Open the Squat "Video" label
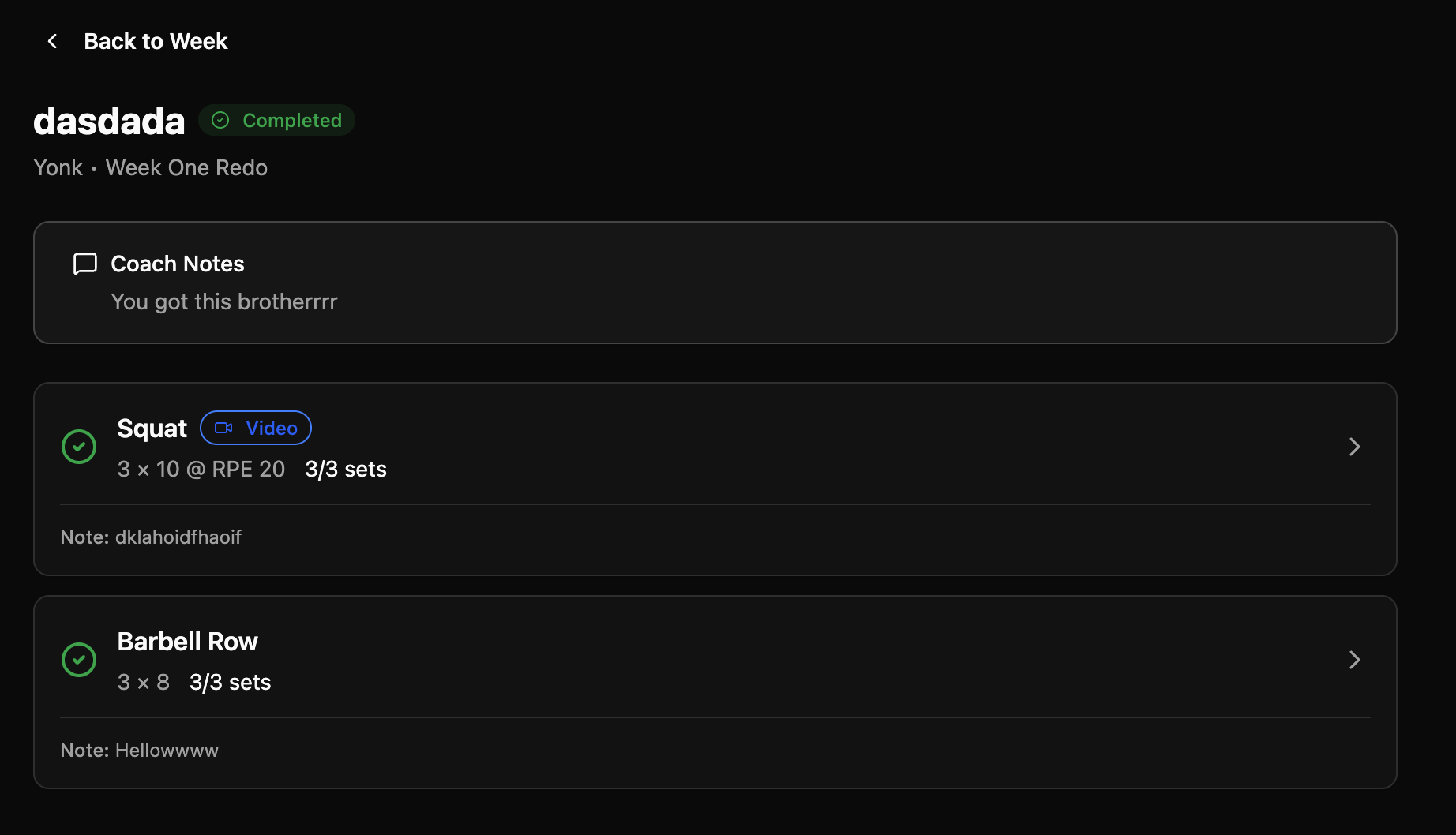1456x835 pixels. pyautogui.click(x=271, y=428)
